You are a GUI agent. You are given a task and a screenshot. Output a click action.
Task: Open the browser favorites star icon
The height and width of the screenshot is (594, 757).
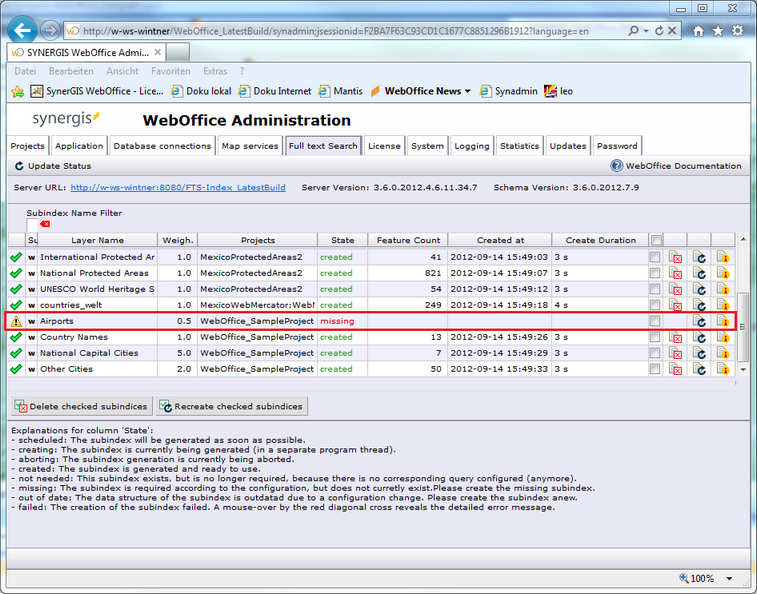[x=718, y=31]
